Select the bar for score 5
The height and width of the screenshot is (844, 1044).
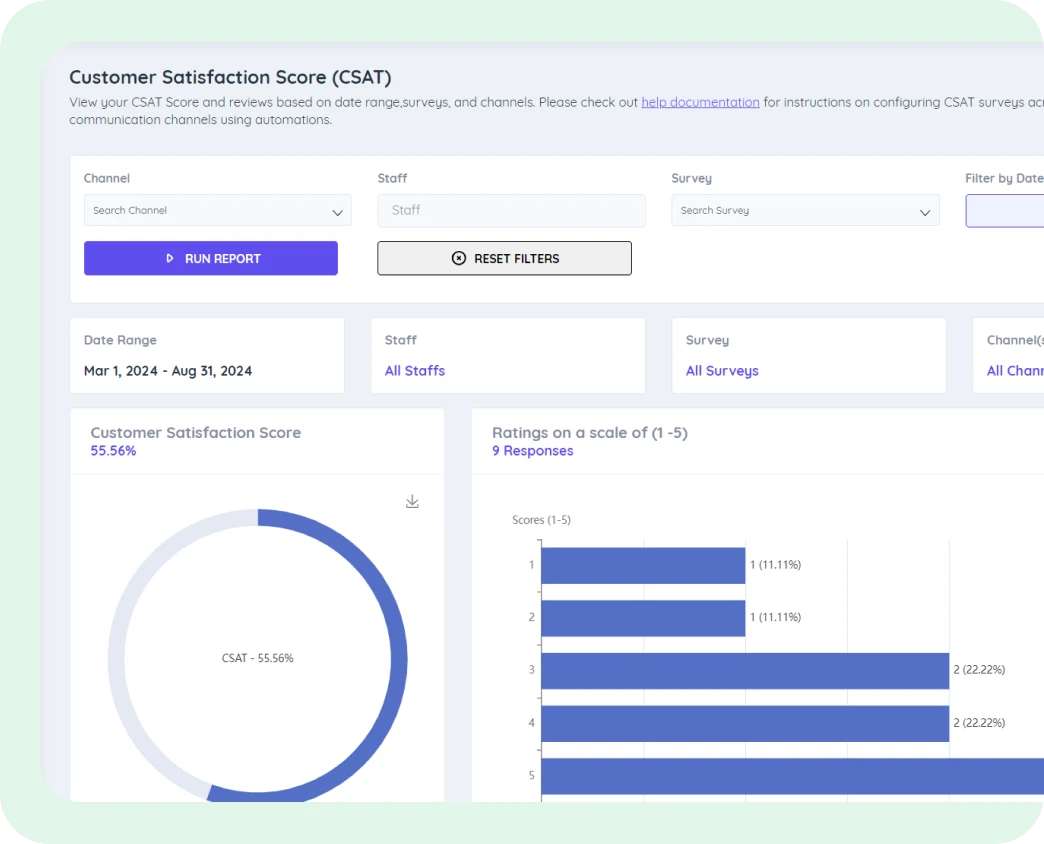coord(792,776)
